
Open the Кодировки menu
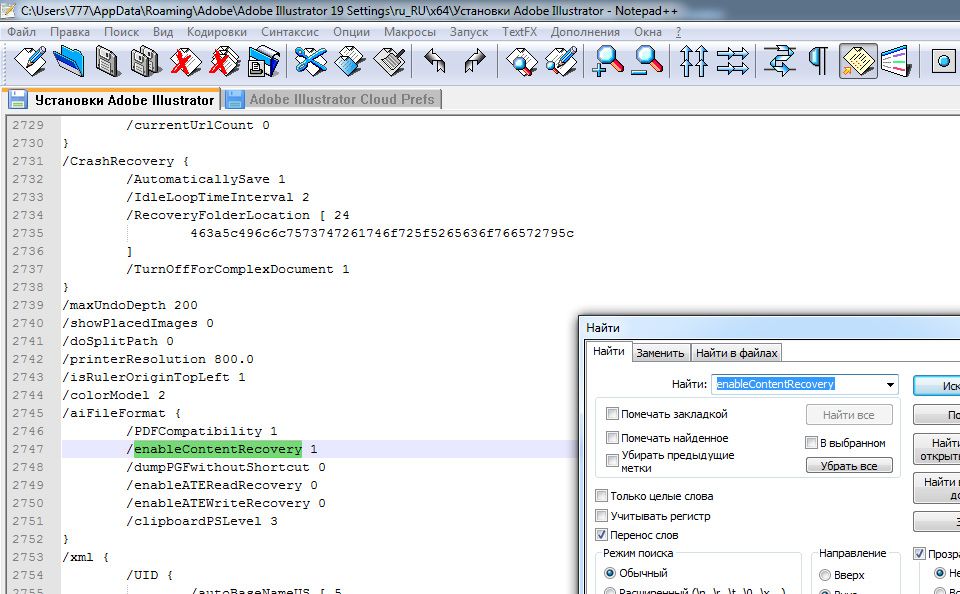[x=217, y=32]
